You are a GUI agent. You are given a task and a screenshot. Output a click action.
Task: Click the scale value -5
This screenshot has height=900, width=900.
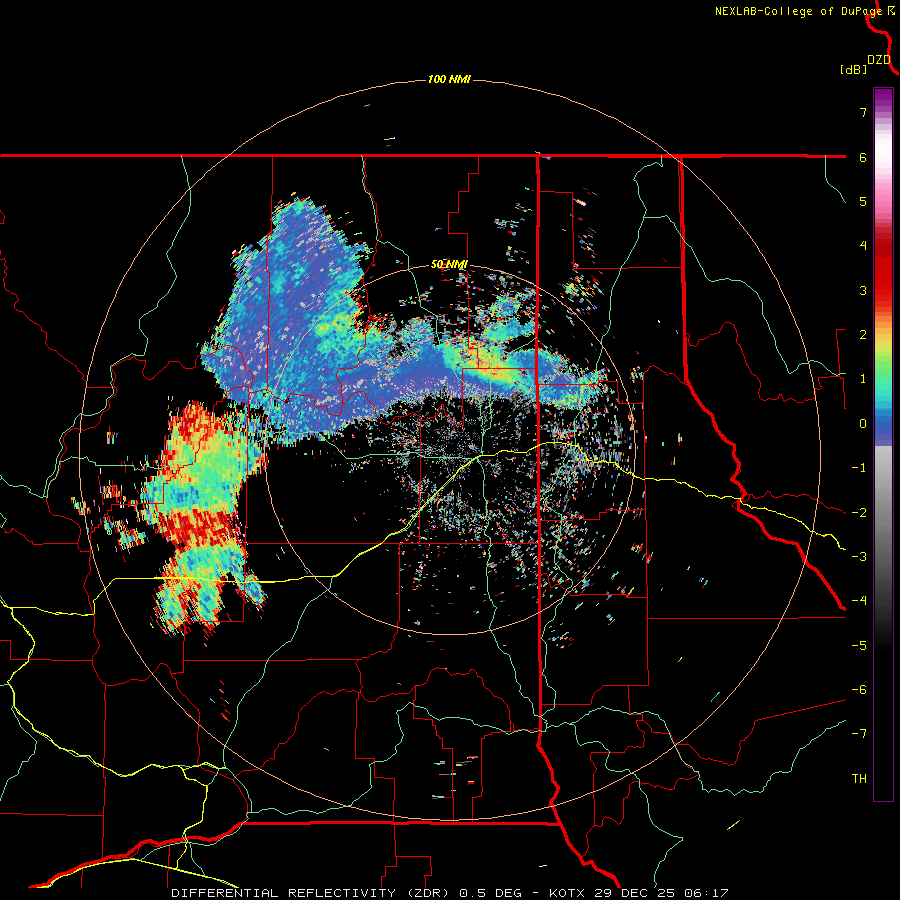tap(859, 645)
